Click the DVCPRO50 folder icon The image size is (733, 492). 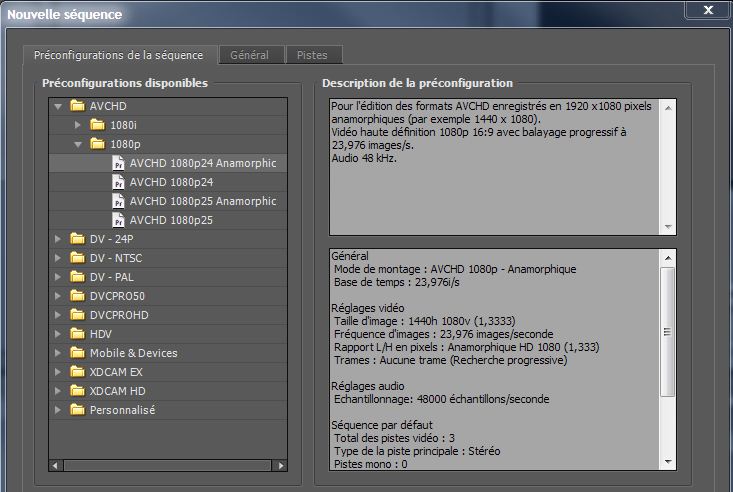pyautogui.click(x=77, y=296)
